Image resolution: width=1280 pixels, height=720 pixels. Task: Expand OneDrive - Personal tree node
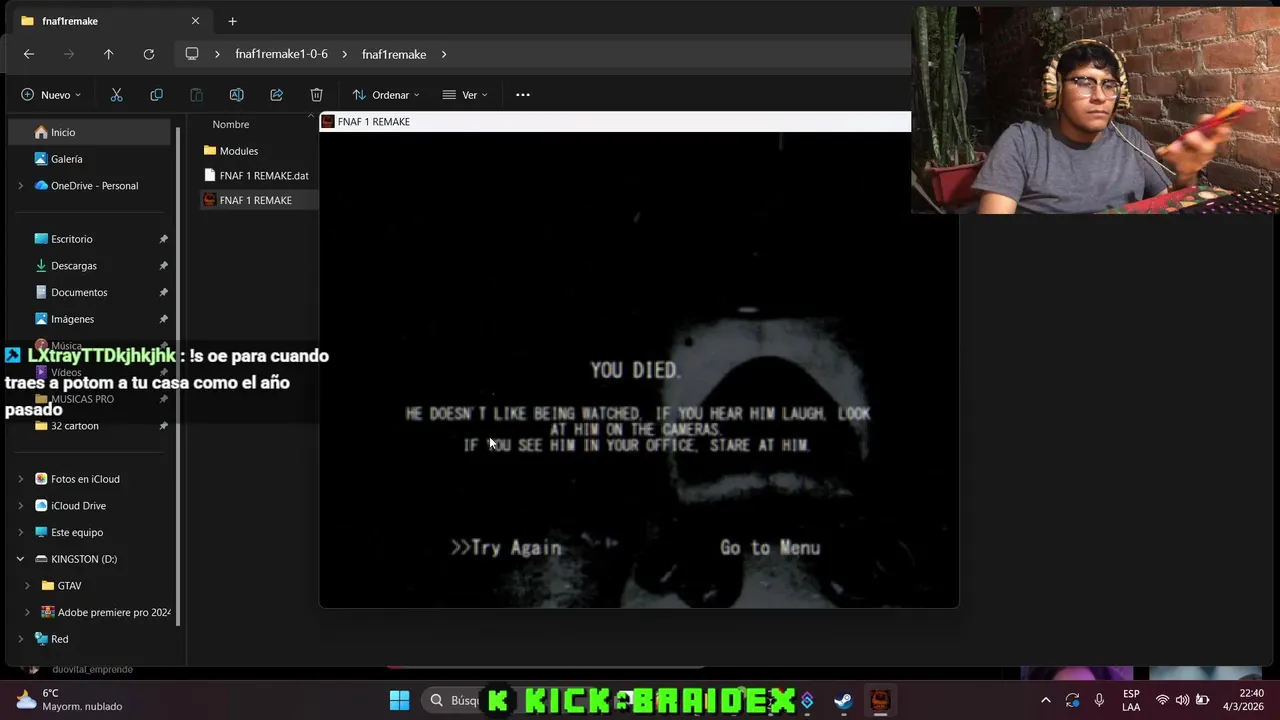20,186
